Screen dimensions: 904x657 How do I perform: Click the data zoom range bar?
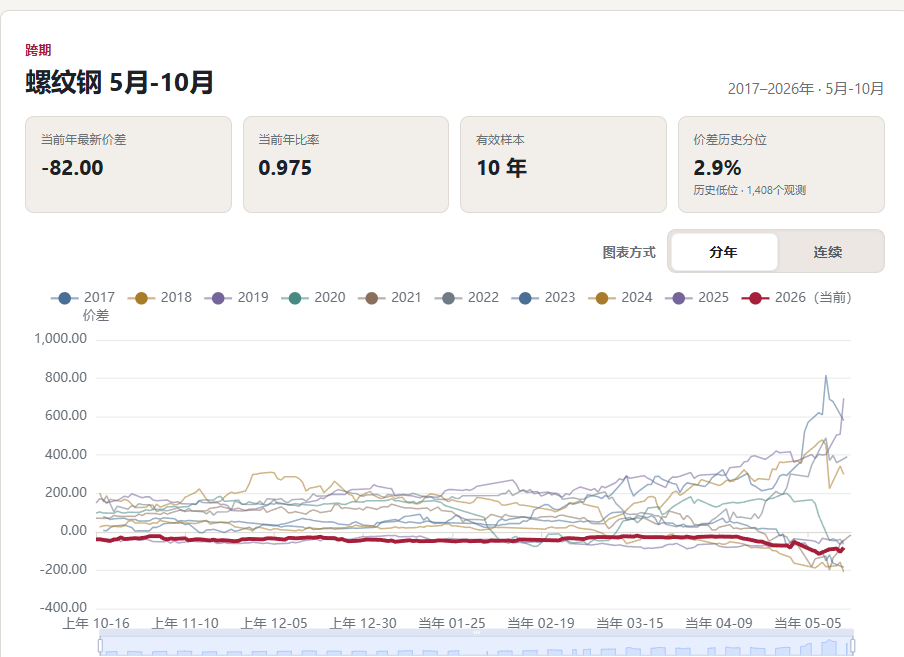[476, 645]
